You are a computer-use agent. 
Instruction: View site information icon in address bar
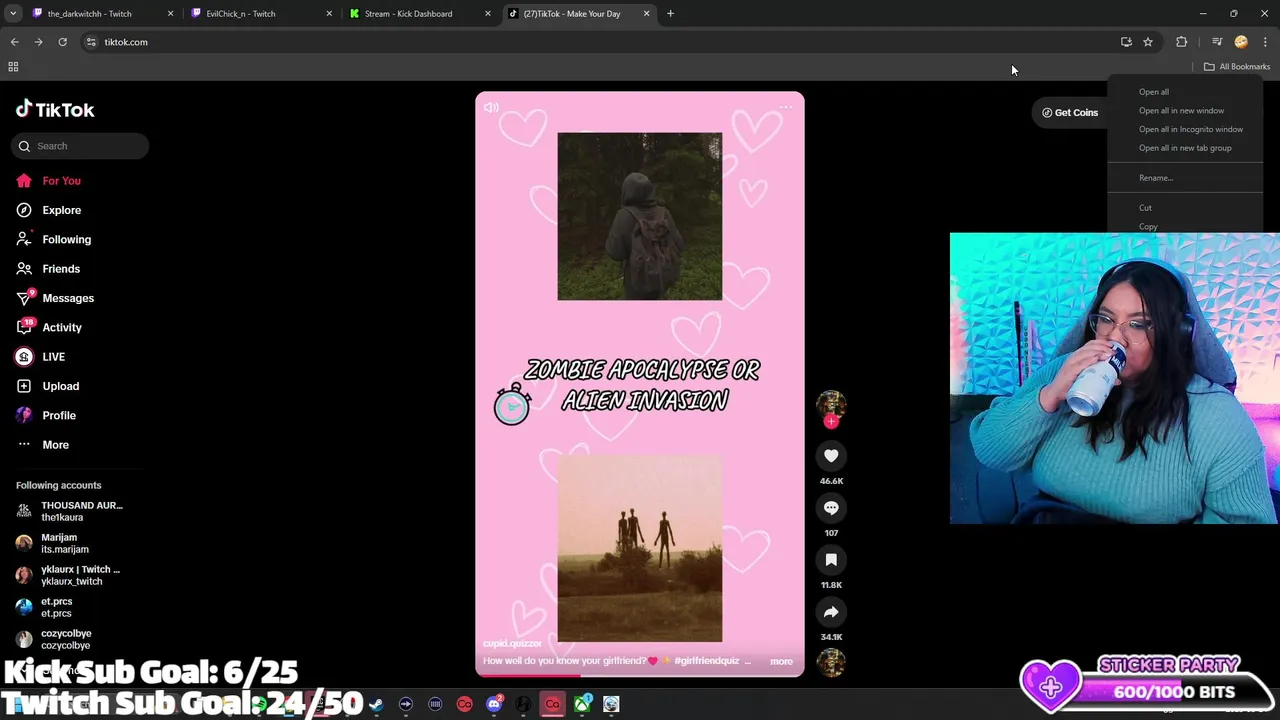pyautogui.click(x=91, y=42)
